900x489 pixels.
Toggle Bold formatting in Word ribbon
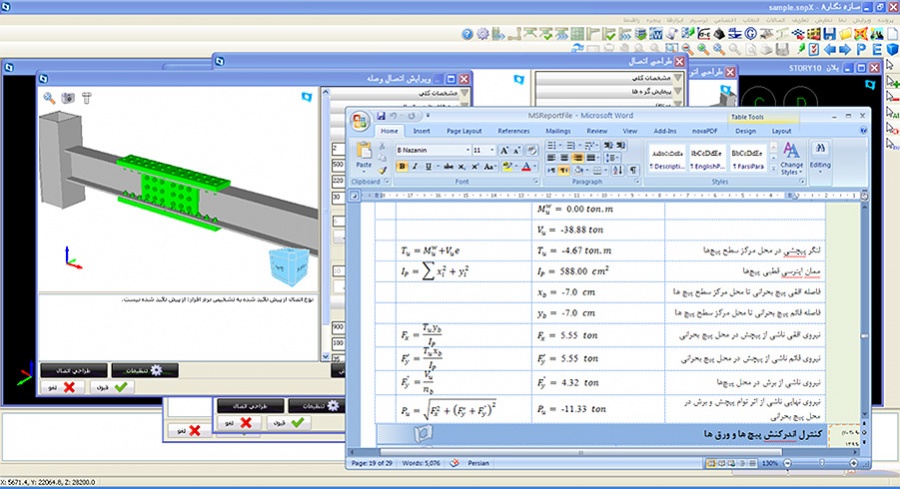pyautogui.click(x=401, y=166)
